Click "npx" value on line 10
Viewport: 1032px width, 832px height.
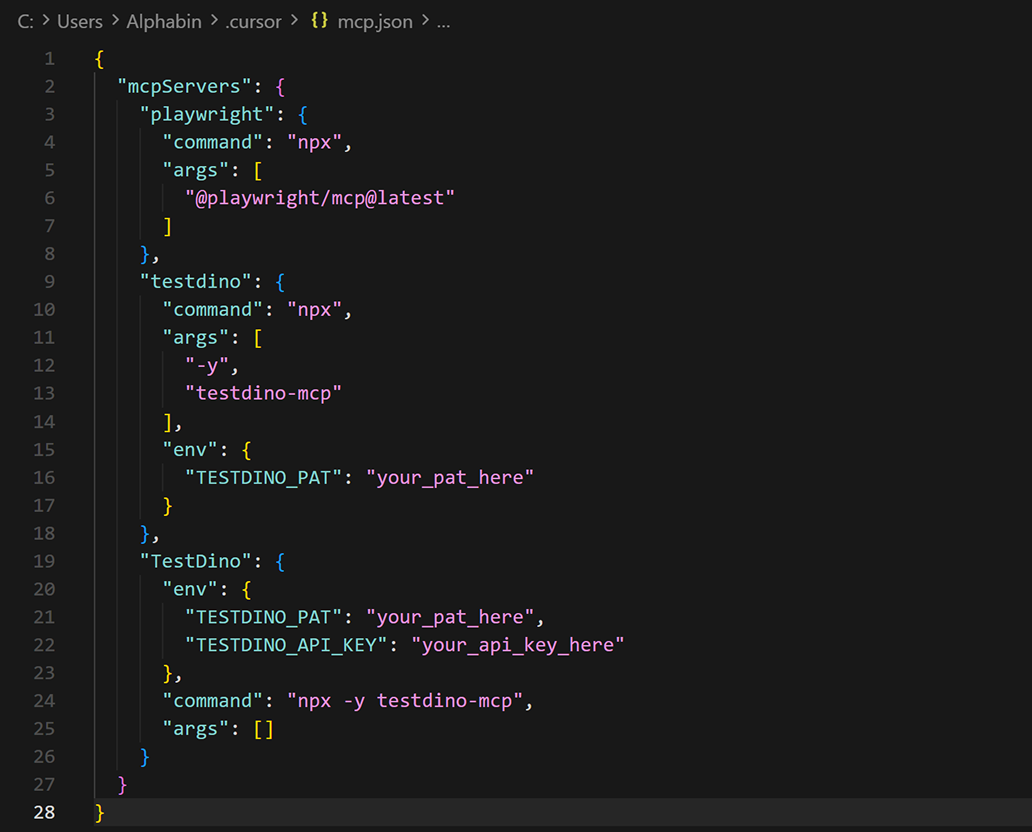pyautogui.click(x=315, y=309)
